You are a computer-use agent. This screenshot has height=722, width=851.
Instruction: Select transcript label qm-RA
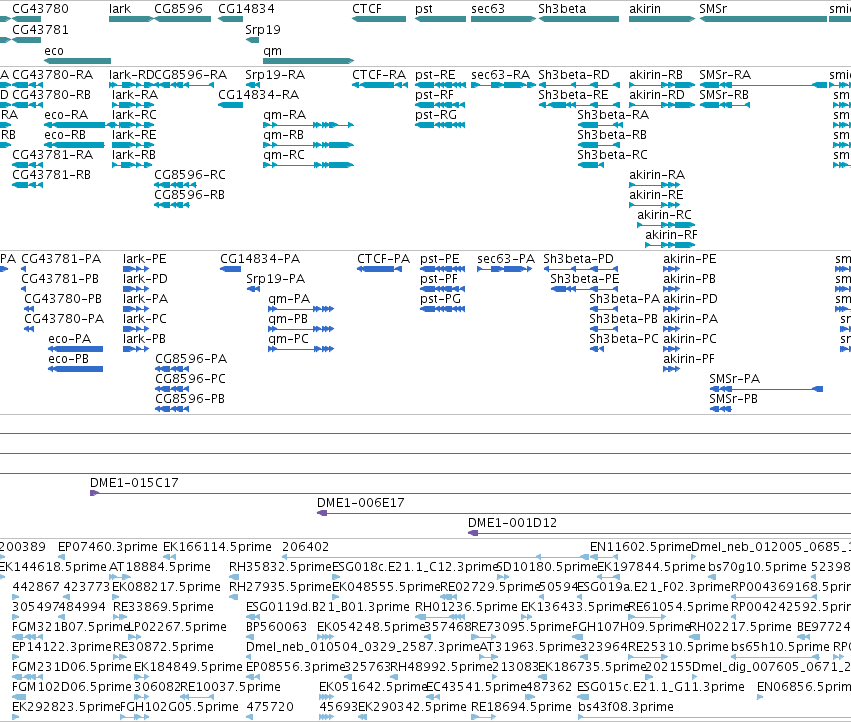click(284, 115)
